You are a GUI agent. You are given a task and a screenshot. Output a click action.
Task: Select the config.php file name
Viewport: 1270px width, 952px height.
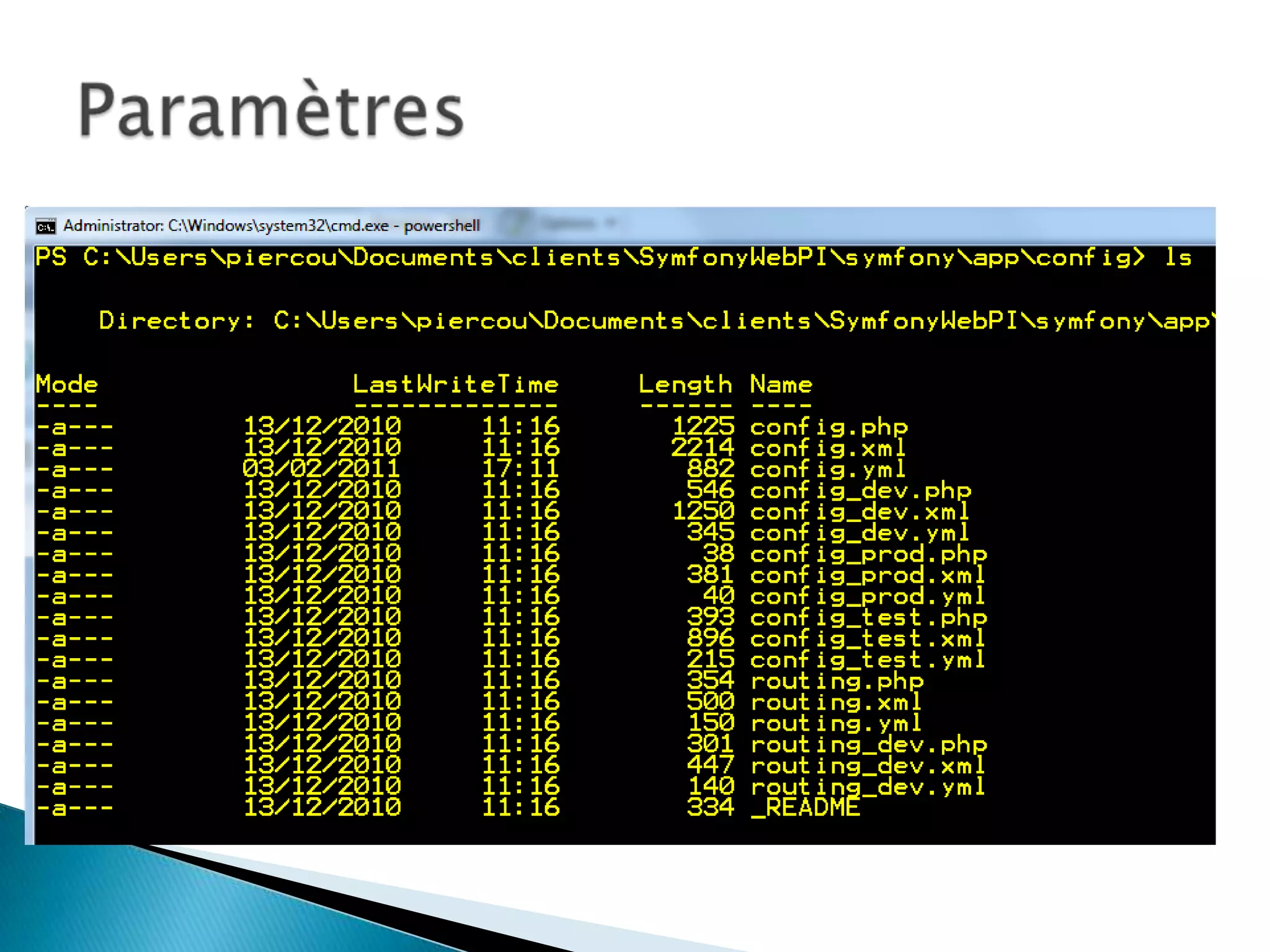pyautogui.click(x=828, y=426)
